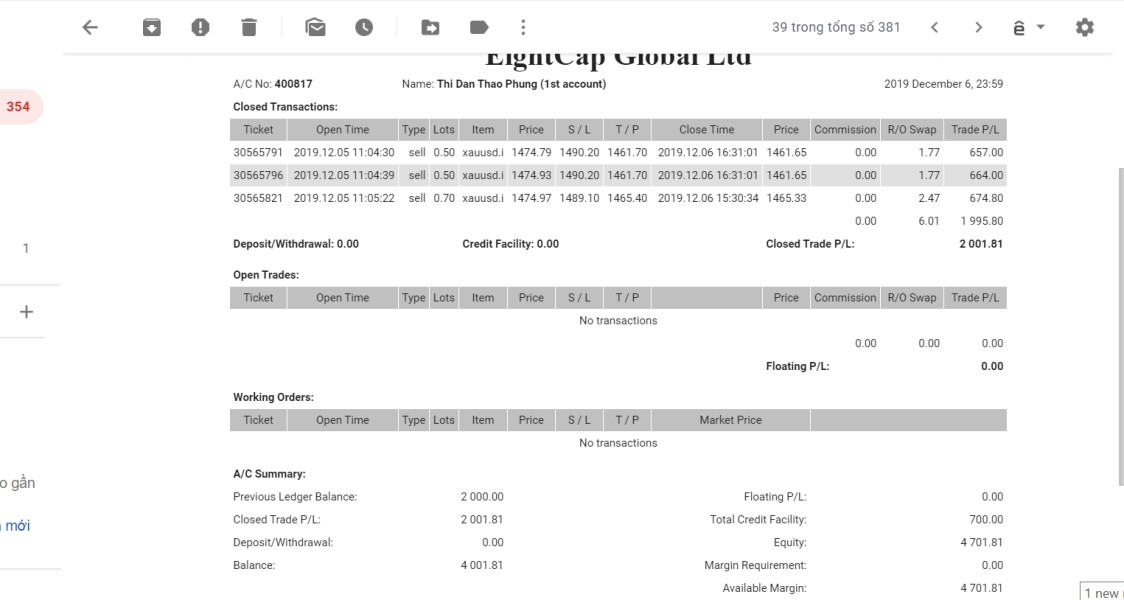Click the Equity label in the summary

click(790, 543)
